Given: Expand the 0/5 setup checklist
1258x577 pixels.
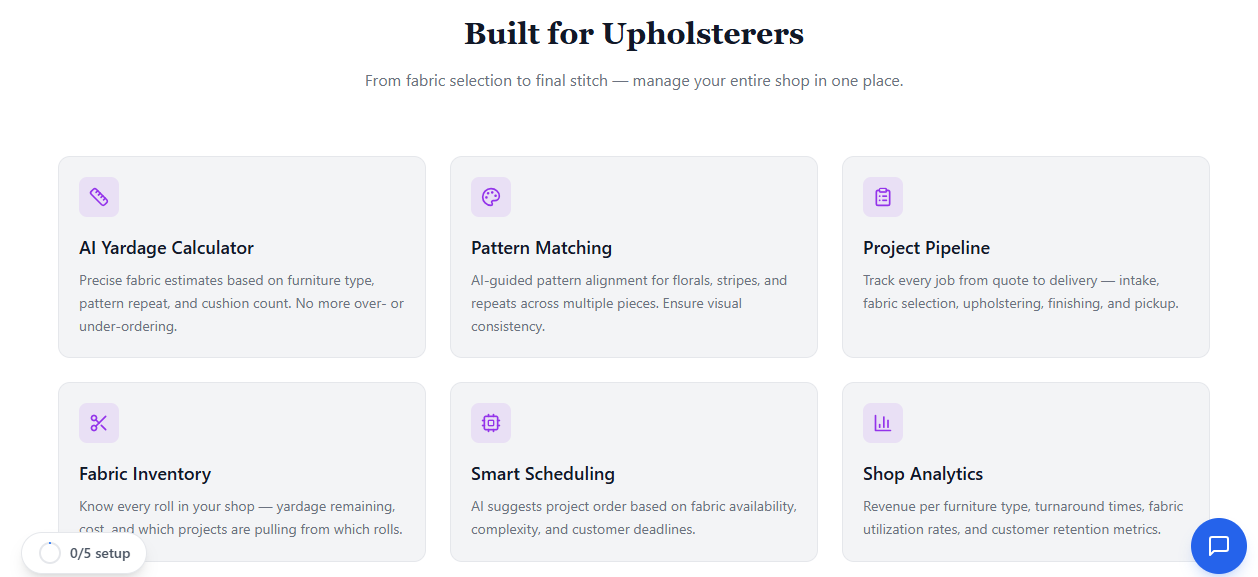Looking at the screenshot, I should coord(84,552).
